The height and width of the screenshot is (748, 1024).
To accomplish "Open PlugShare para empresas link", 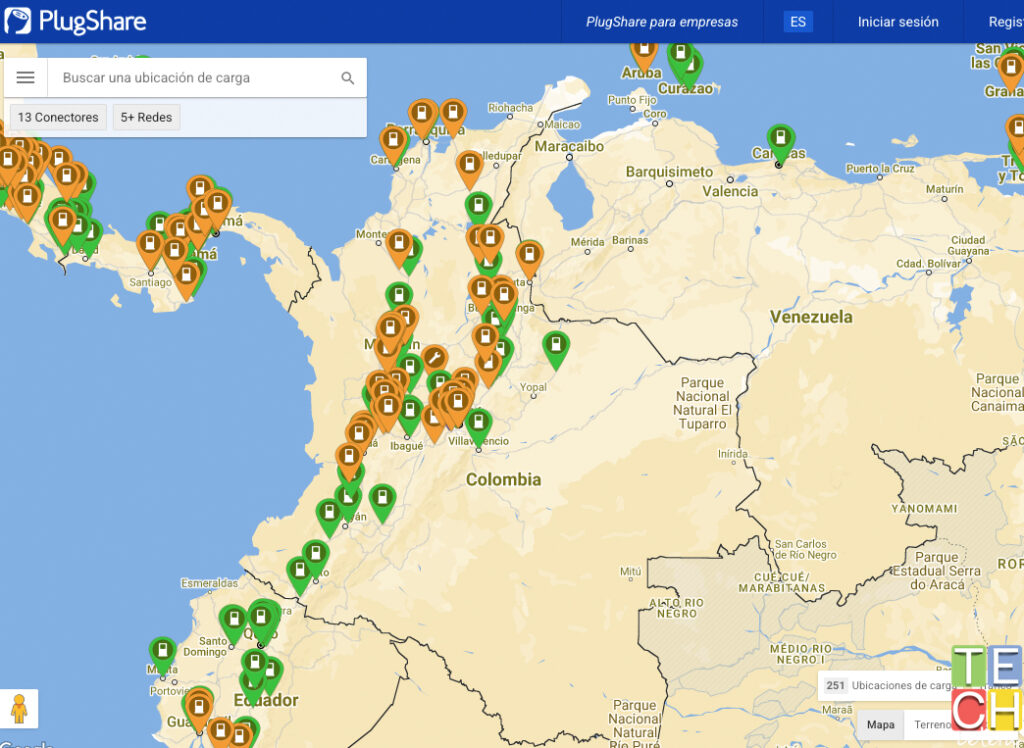I will click(661, 21).
